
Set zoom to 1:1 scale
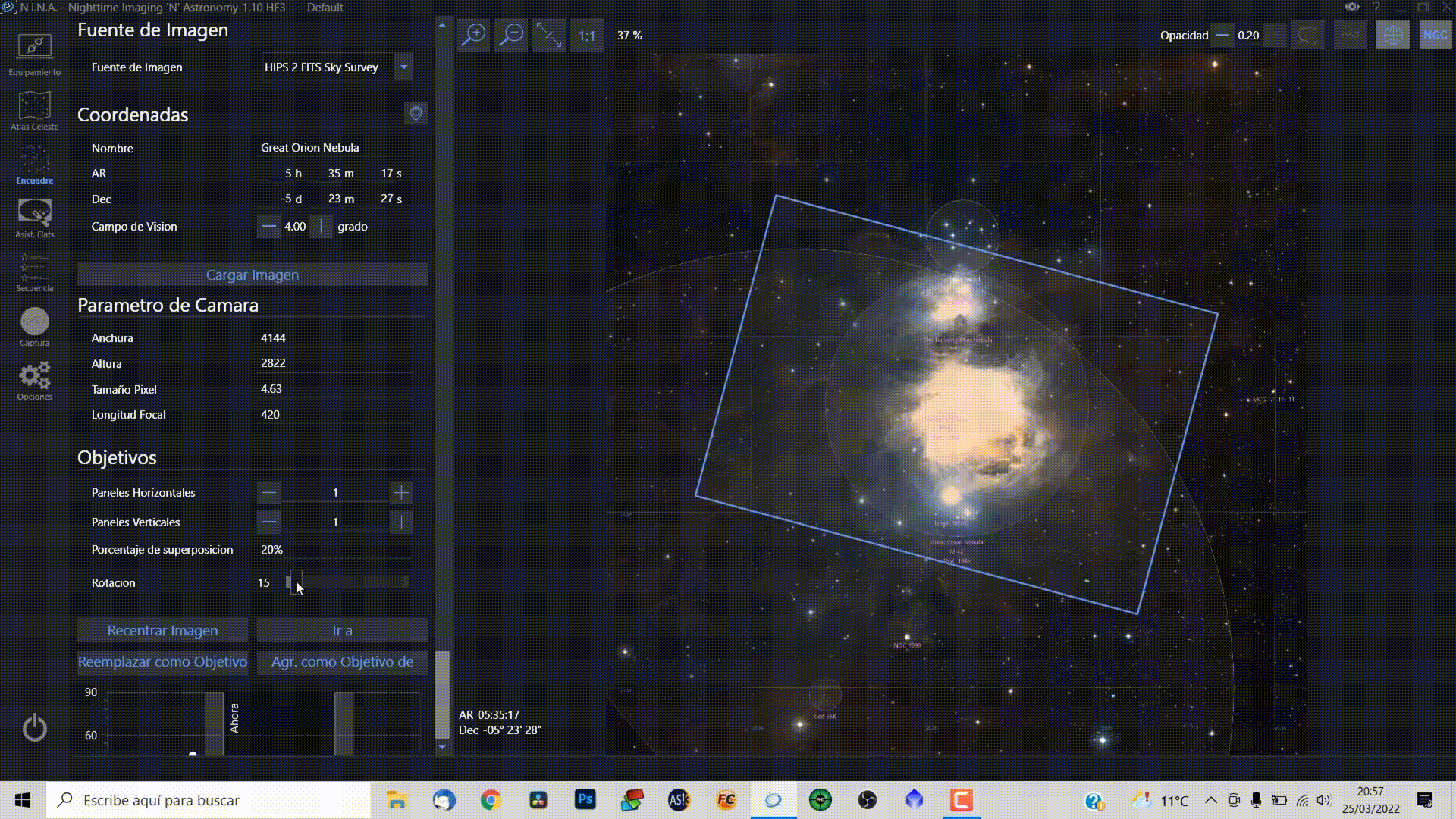pyautogui.click(x=587, y=36)
